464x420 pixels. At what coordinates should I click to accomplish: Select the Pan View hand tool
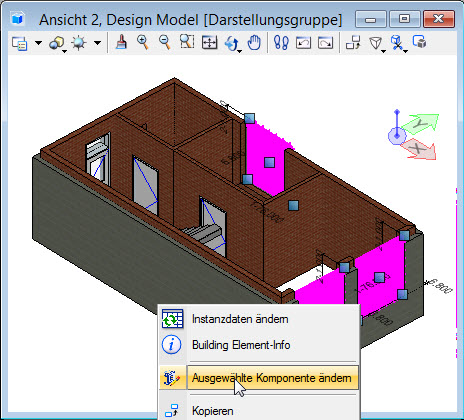(x=254, y=43)
